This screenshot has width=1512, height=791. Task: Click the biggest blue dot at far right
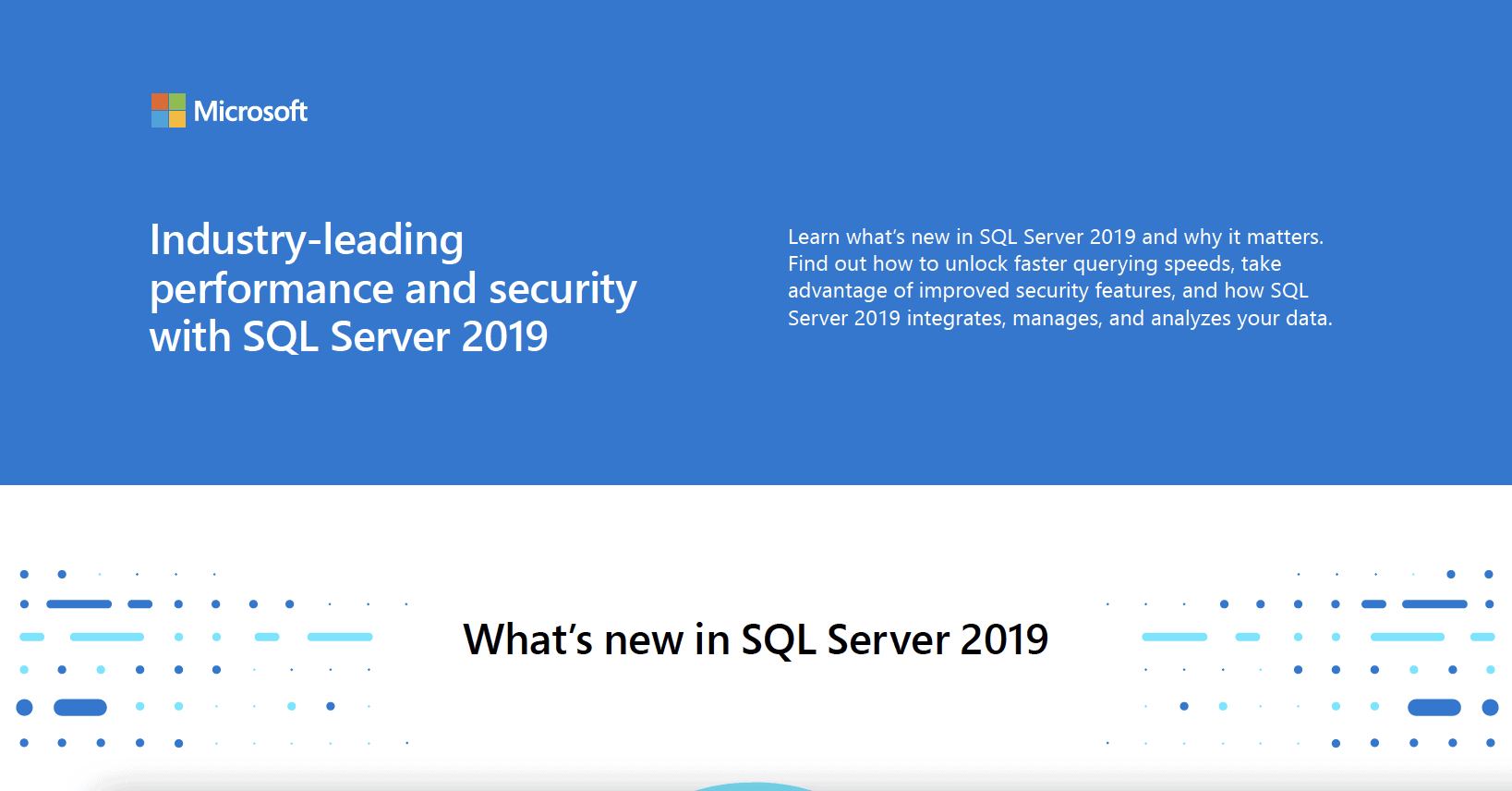pos(1490,708)
